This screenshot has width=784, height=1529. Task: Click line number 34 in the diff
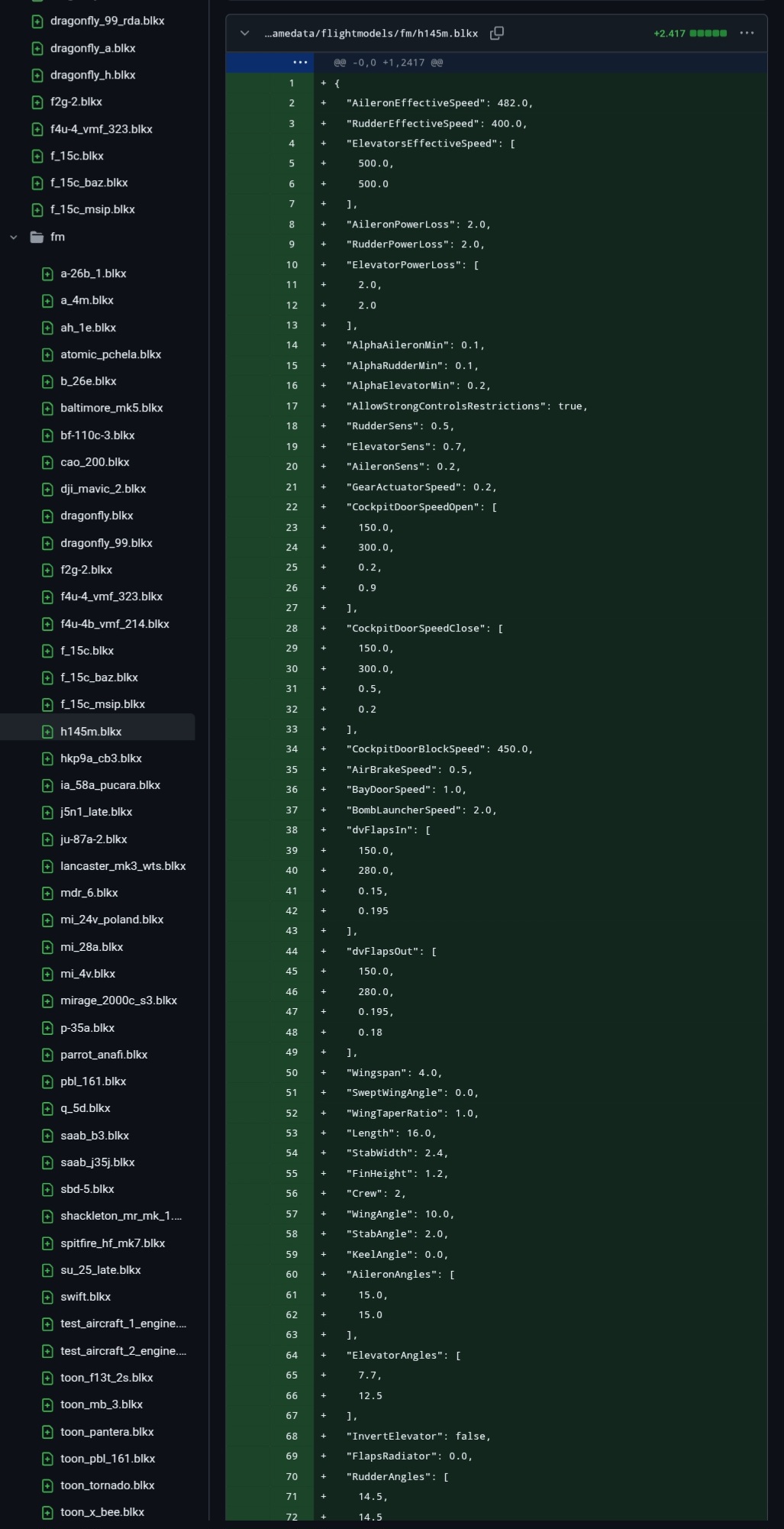(x=292, y=749)
